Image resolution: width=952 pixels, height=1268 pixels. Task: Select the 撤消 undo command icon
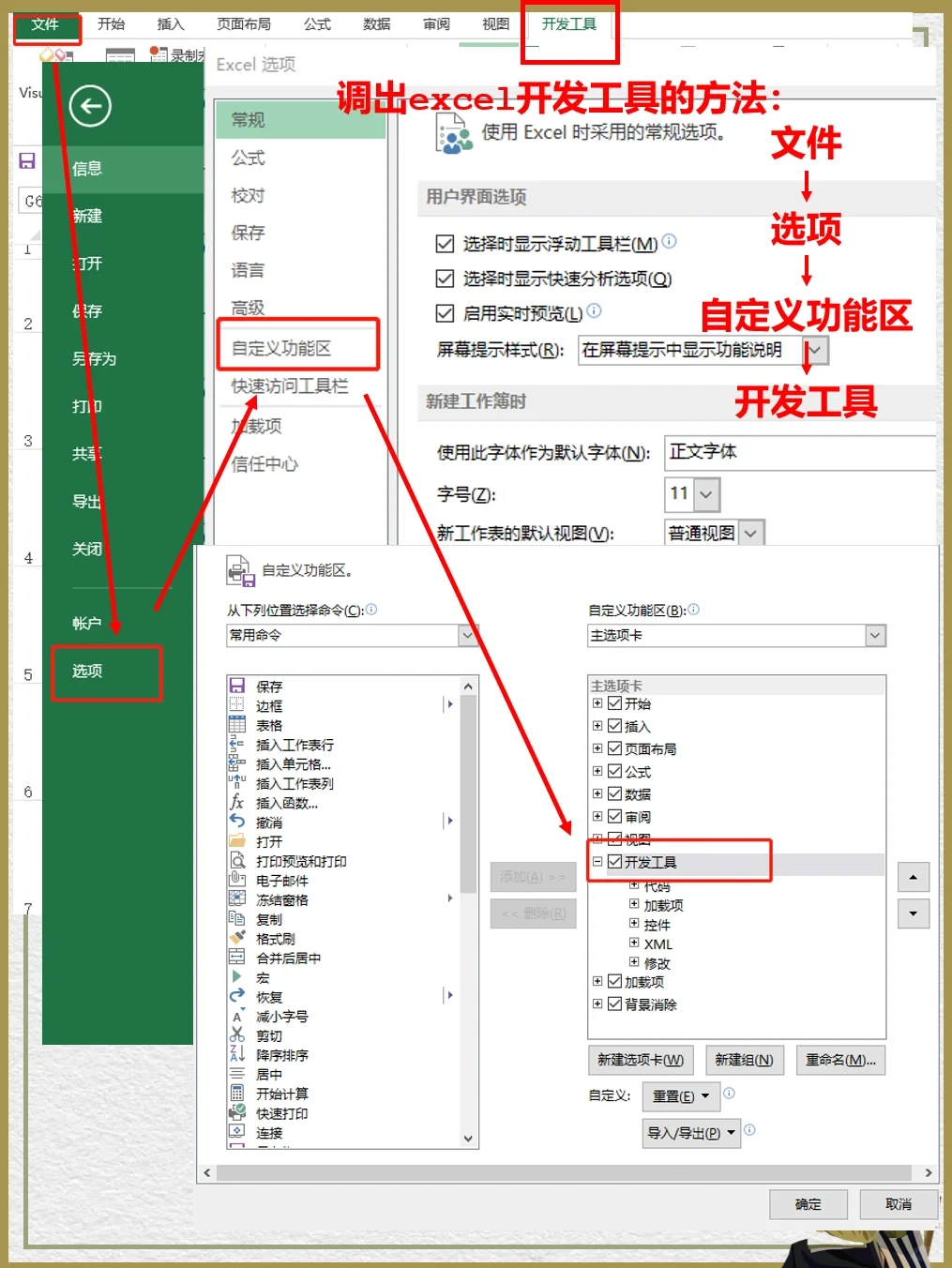click(237, 822)
